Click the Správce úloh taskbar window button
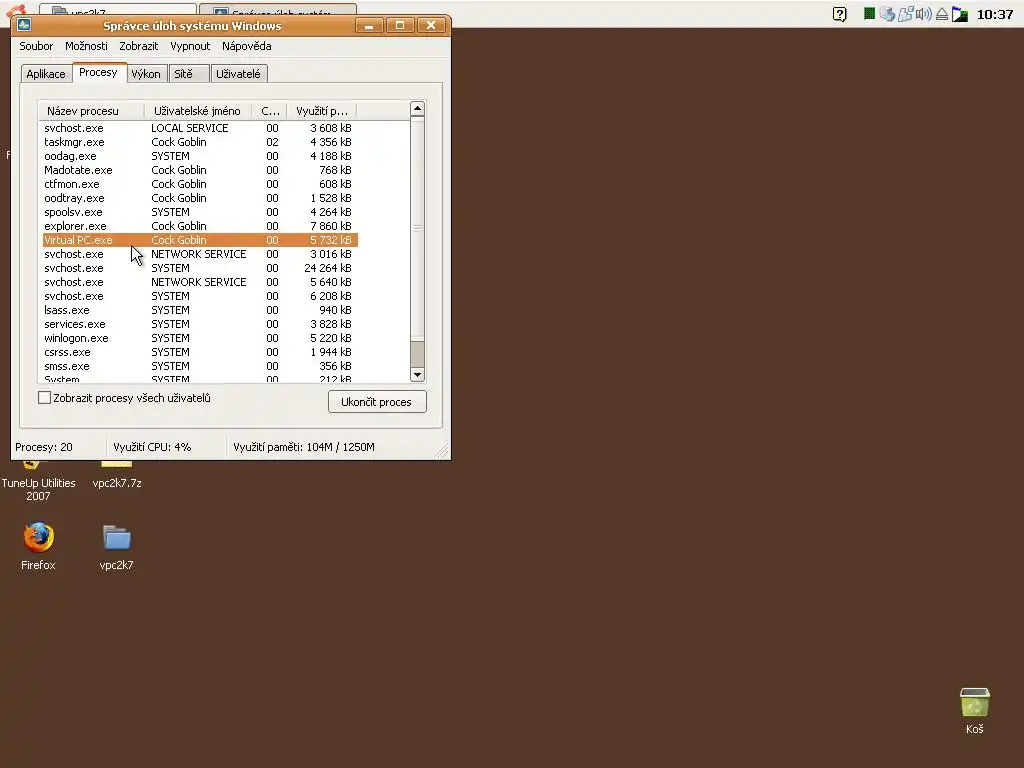Screen dimensions: 1024x768 point(278,9)
